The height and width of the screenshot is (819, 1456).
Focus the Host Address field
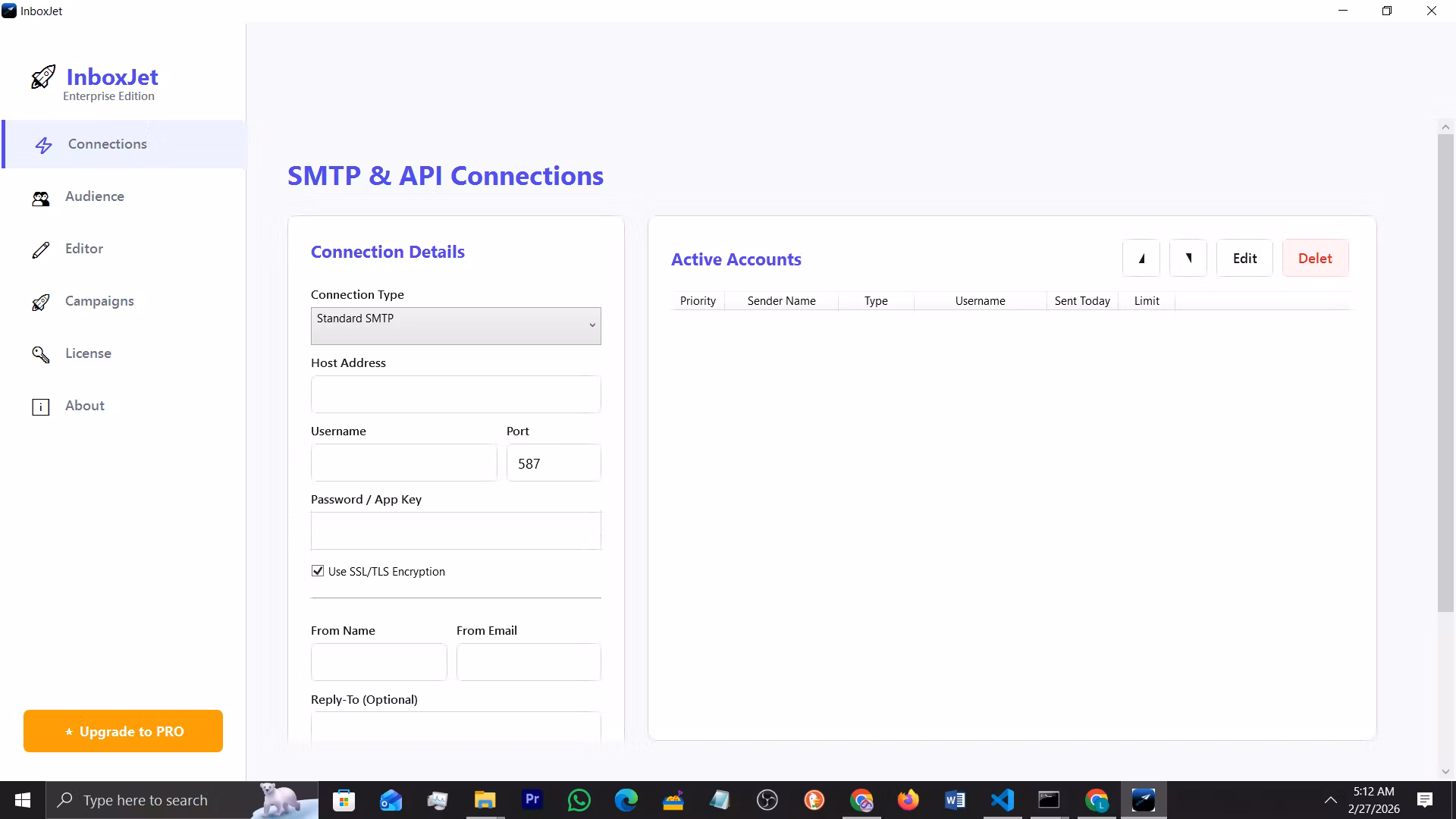coord(456,394)
